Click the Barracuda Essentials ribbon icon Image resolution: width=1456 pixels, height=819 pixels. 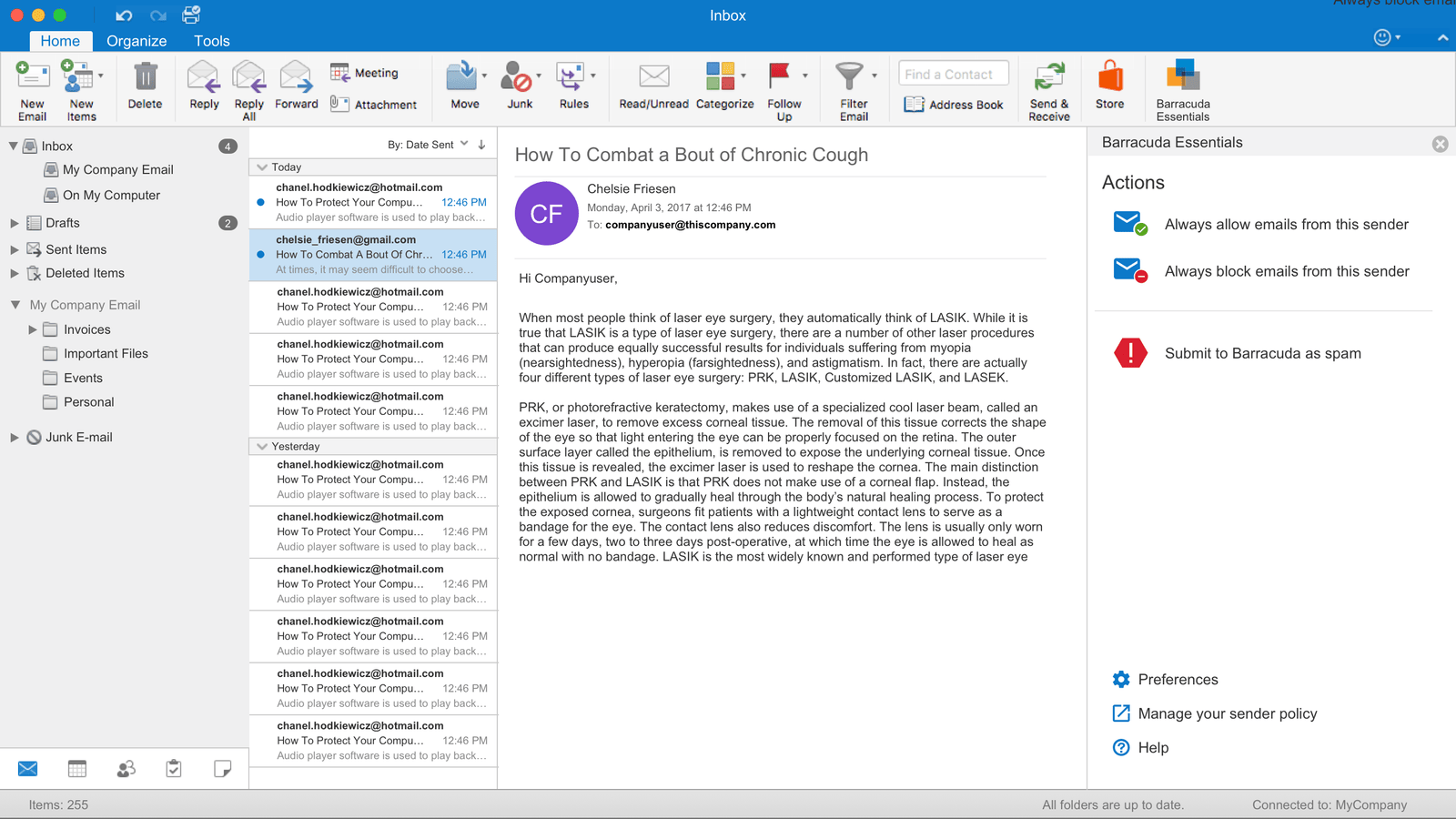click(x=1182, y=77)
